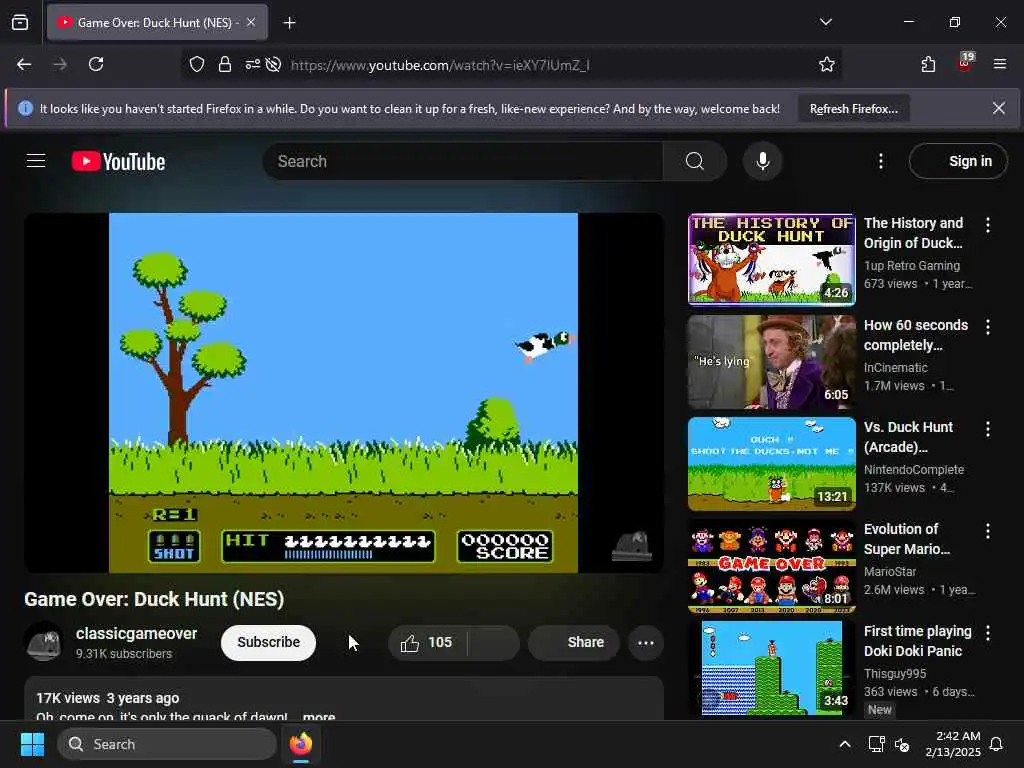
Task: Open Firefox application hamburger menu
Action: pos(1000,64)
